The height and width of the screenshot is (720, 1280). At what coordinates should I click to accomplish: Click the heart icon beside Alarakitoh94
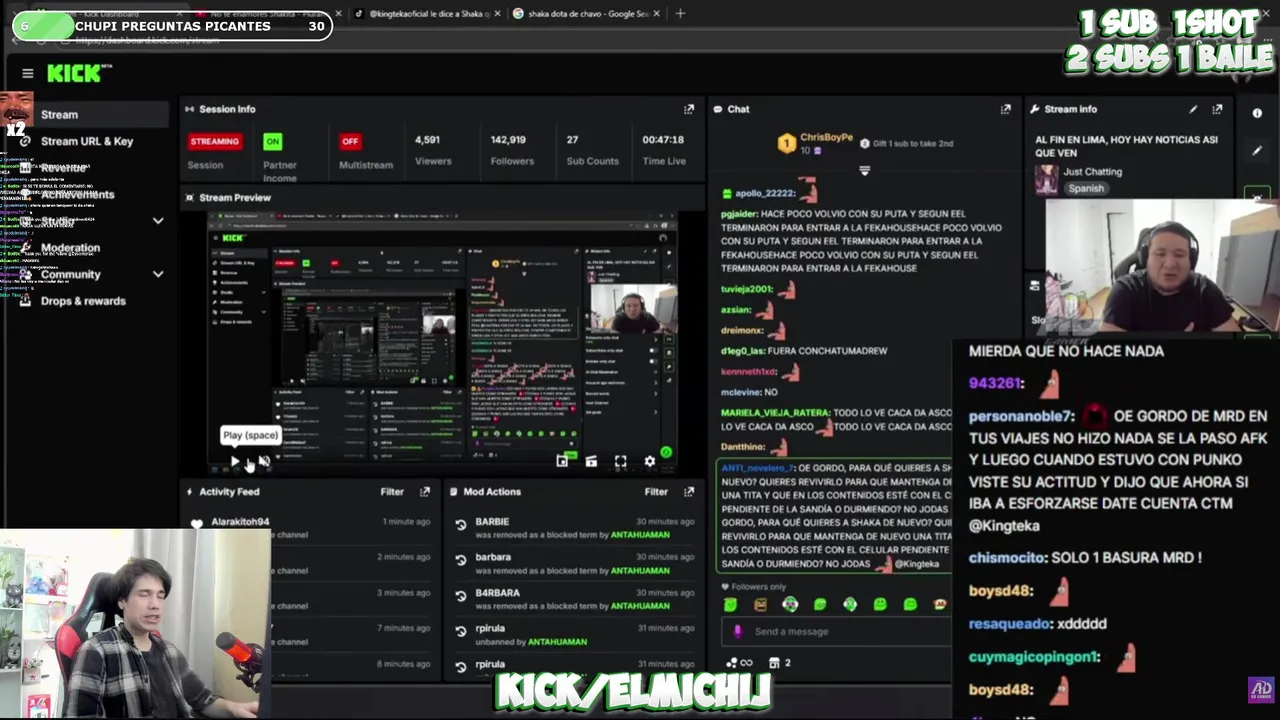coord(197,523)
